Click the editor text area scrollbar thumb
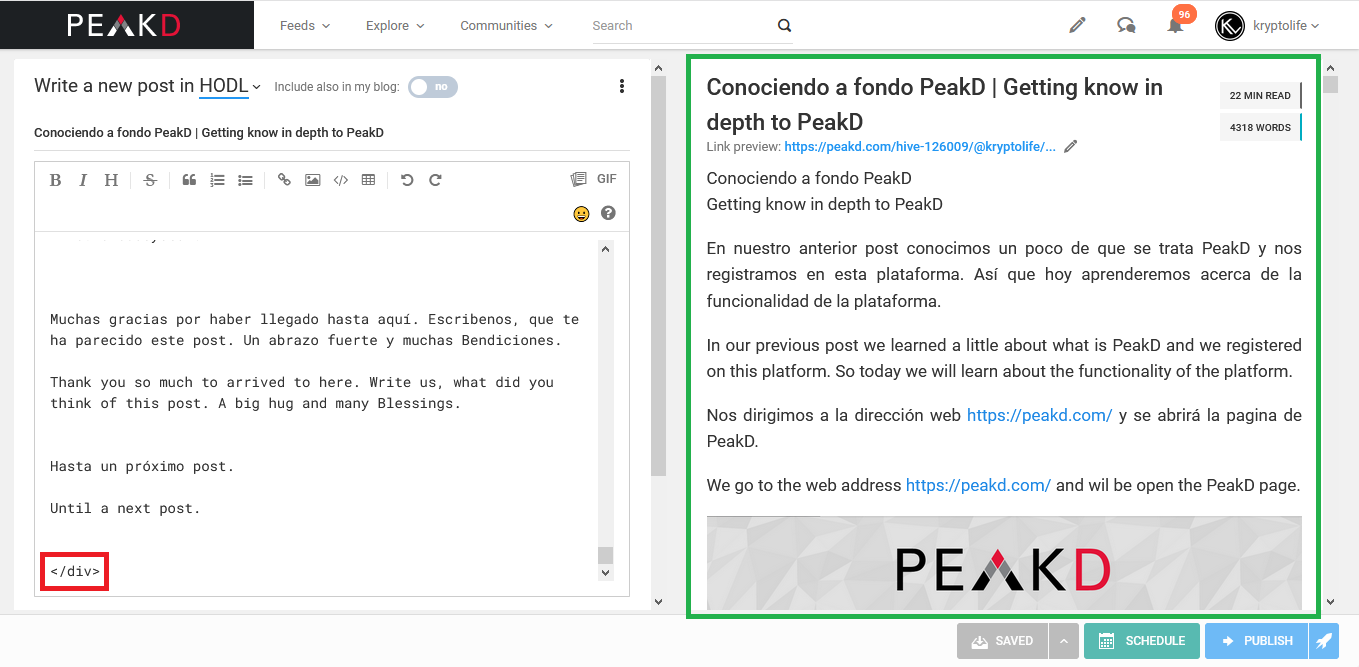1359x667 pixels. (606, 555)
